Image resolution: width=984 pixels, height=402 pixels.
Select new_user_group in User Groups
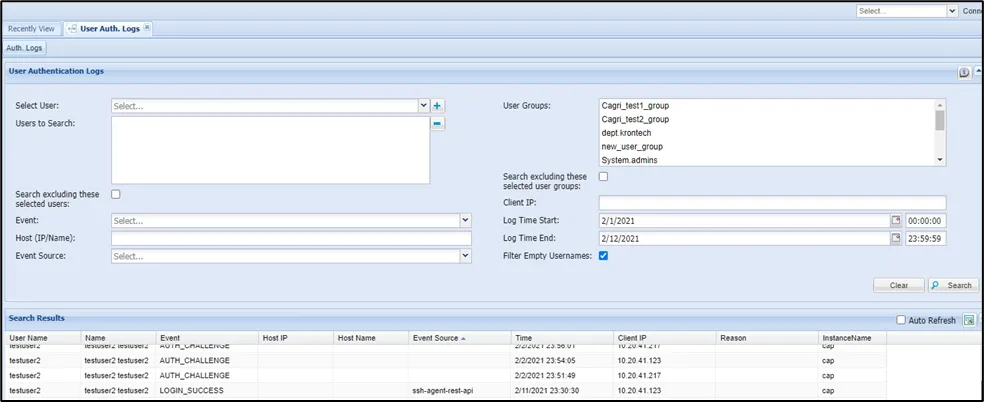(632, 147)
